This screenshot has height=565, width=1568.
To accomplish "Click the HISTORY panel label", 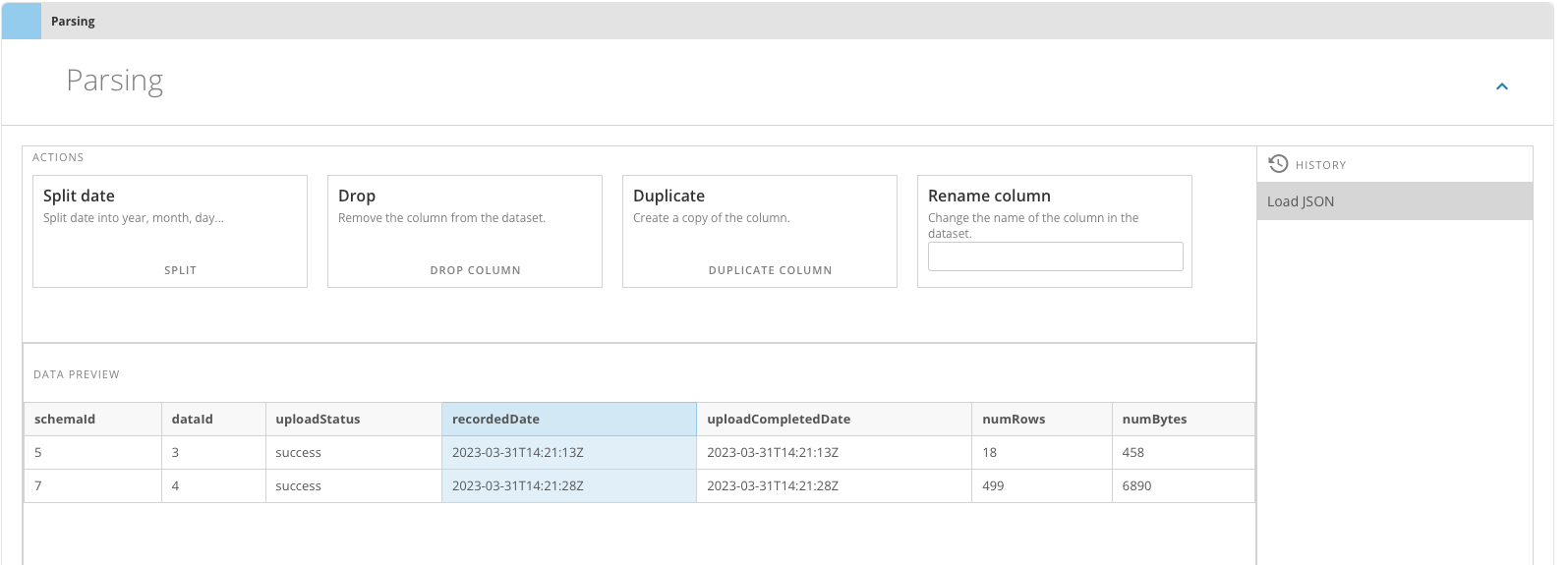I will pos(1320,165).
